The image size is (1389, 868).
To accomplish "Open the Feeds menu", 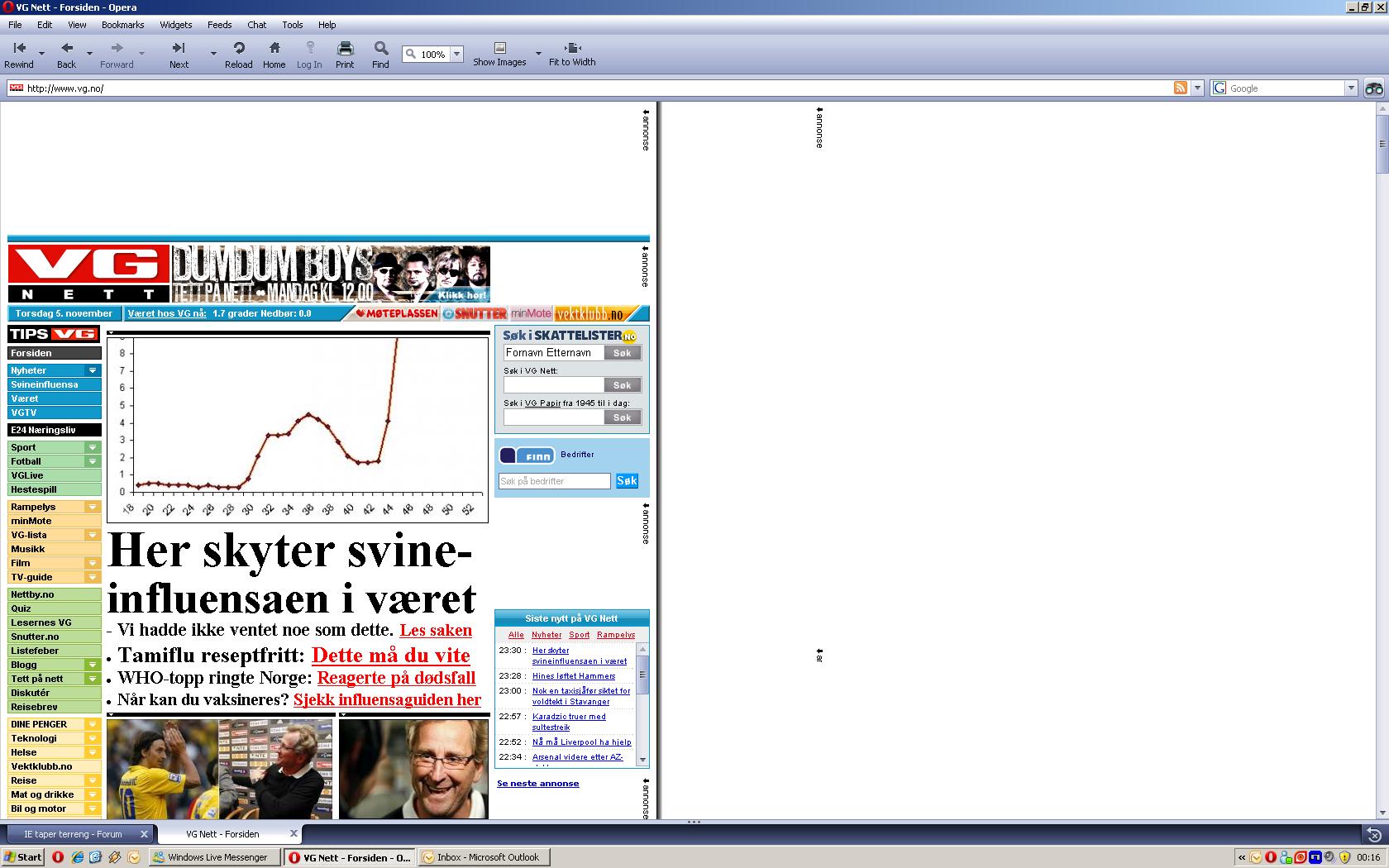I will click(x=220, y=25).
